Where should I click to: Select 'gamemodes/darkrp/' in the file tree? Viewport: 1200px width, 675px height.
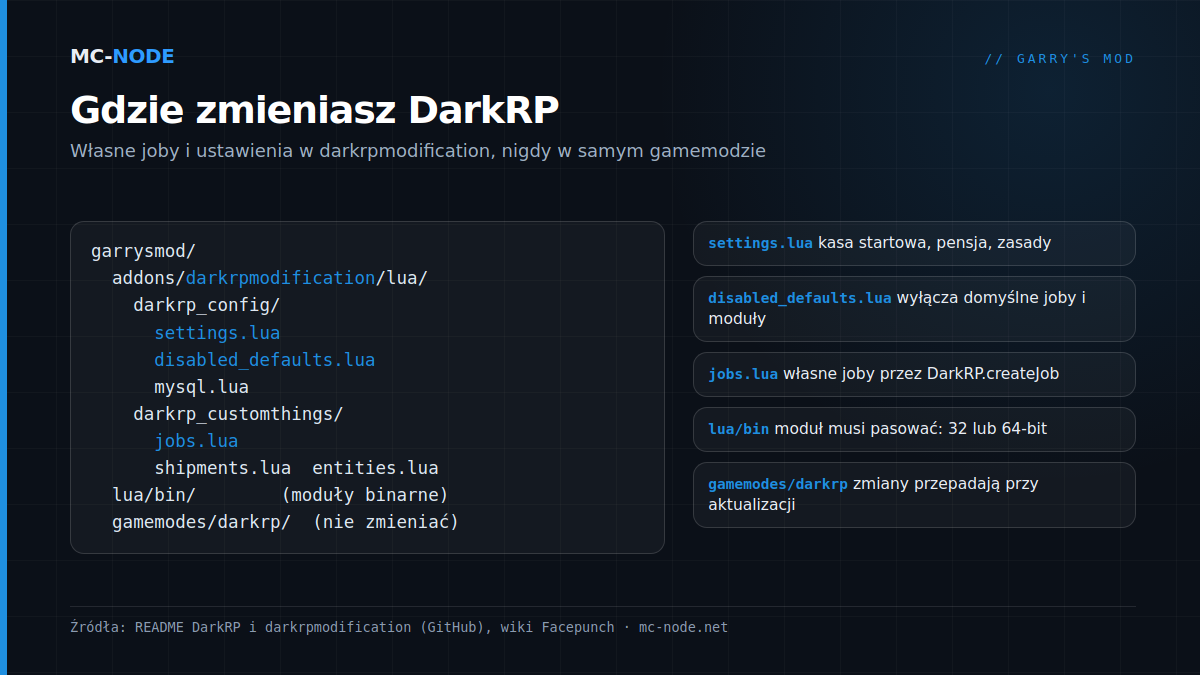point(201,521)
